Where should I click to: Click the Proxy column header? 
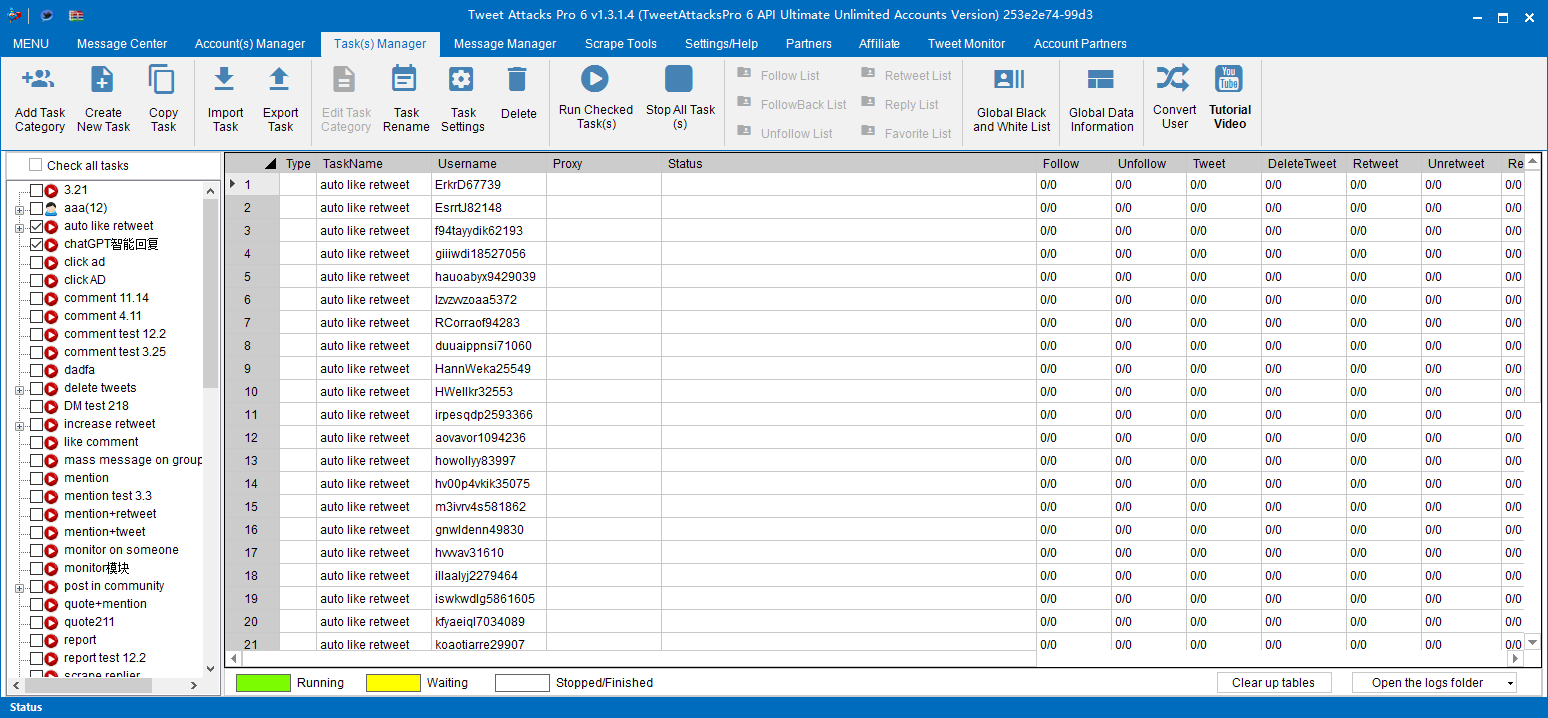(604, 164)
